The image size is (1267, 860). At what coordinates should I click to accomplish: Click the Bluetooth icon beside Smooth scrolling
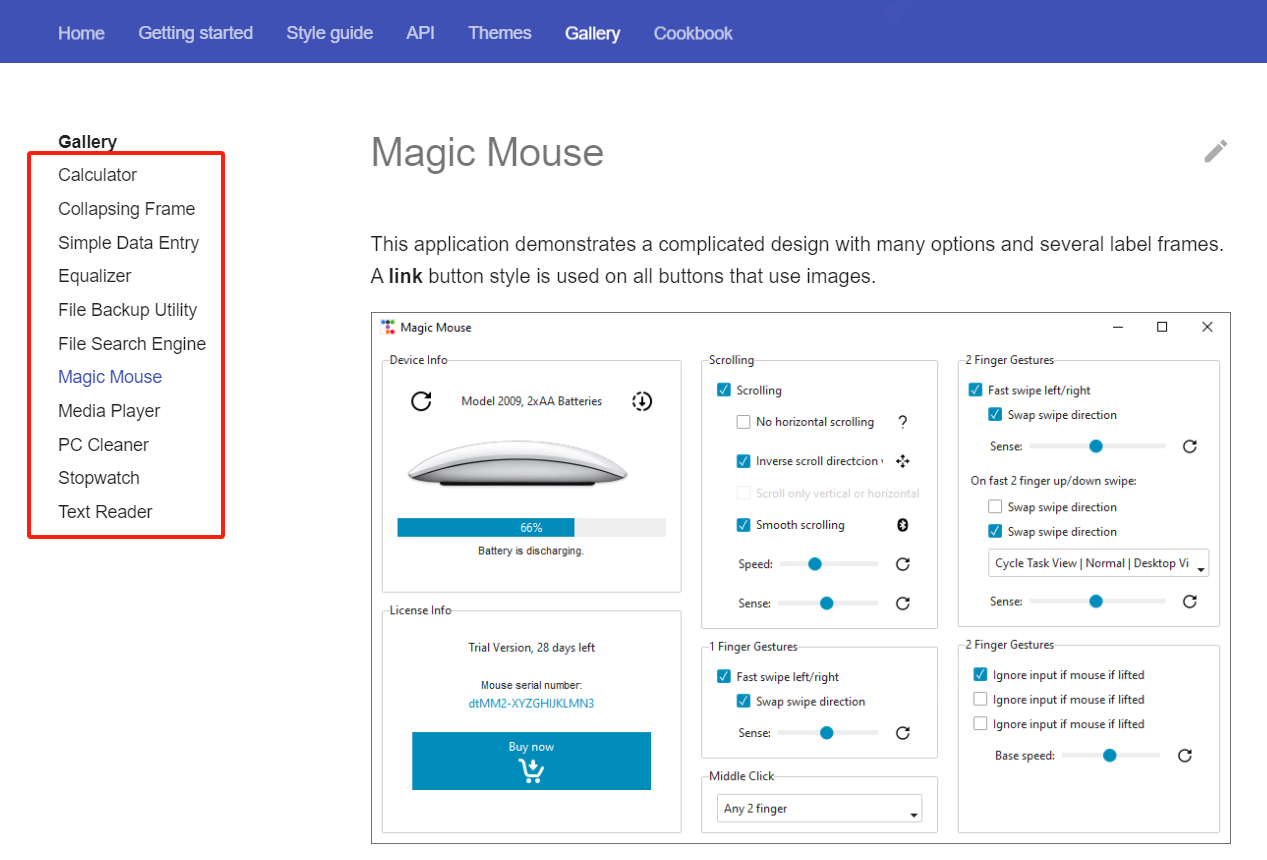coord(902,525)
